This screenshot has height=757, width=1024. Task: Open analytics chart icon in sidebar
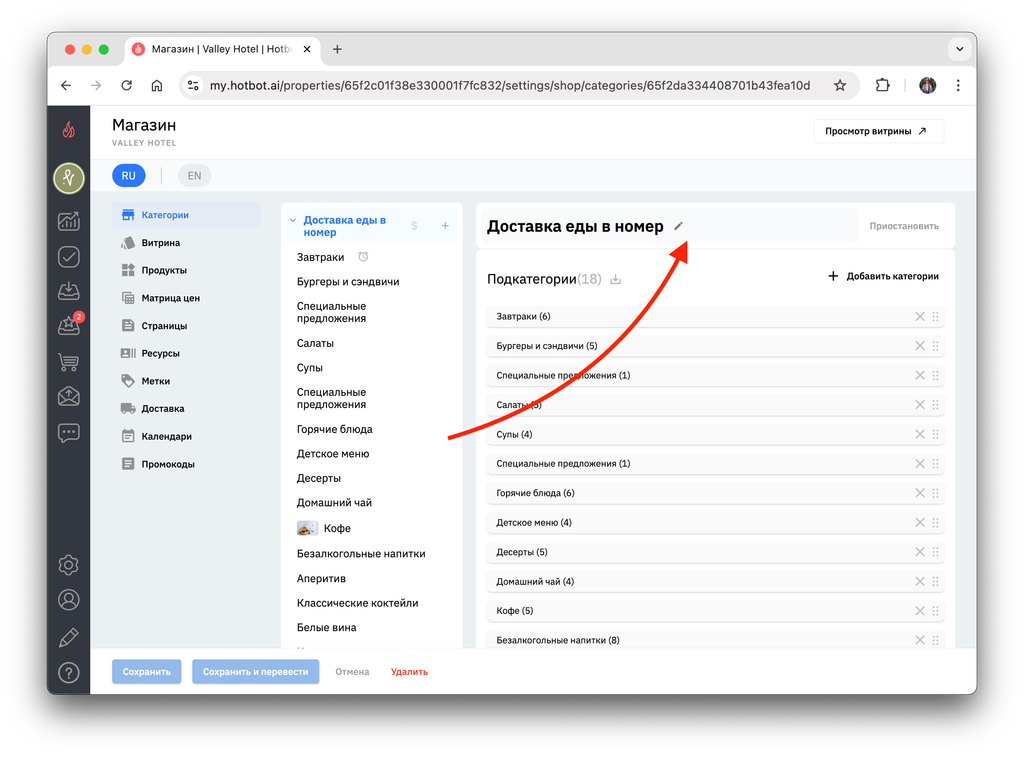pos(69,221)
